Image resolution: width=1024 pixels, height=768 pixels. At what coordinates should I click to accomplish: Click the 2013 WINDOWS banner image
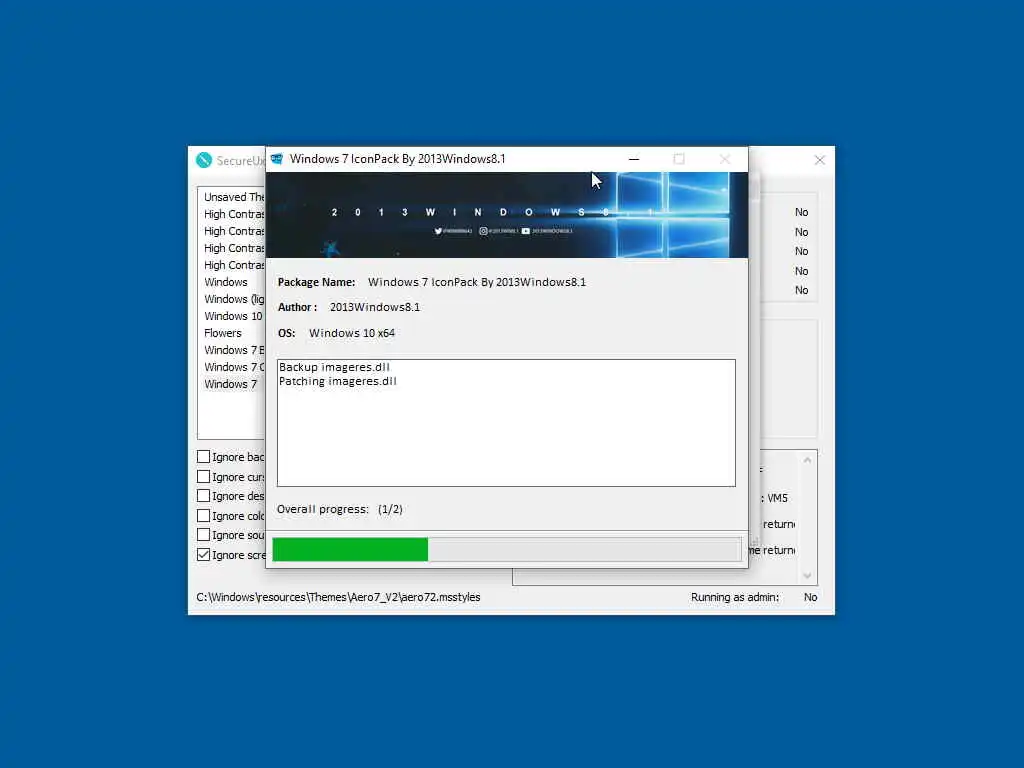tap(507, 215)
